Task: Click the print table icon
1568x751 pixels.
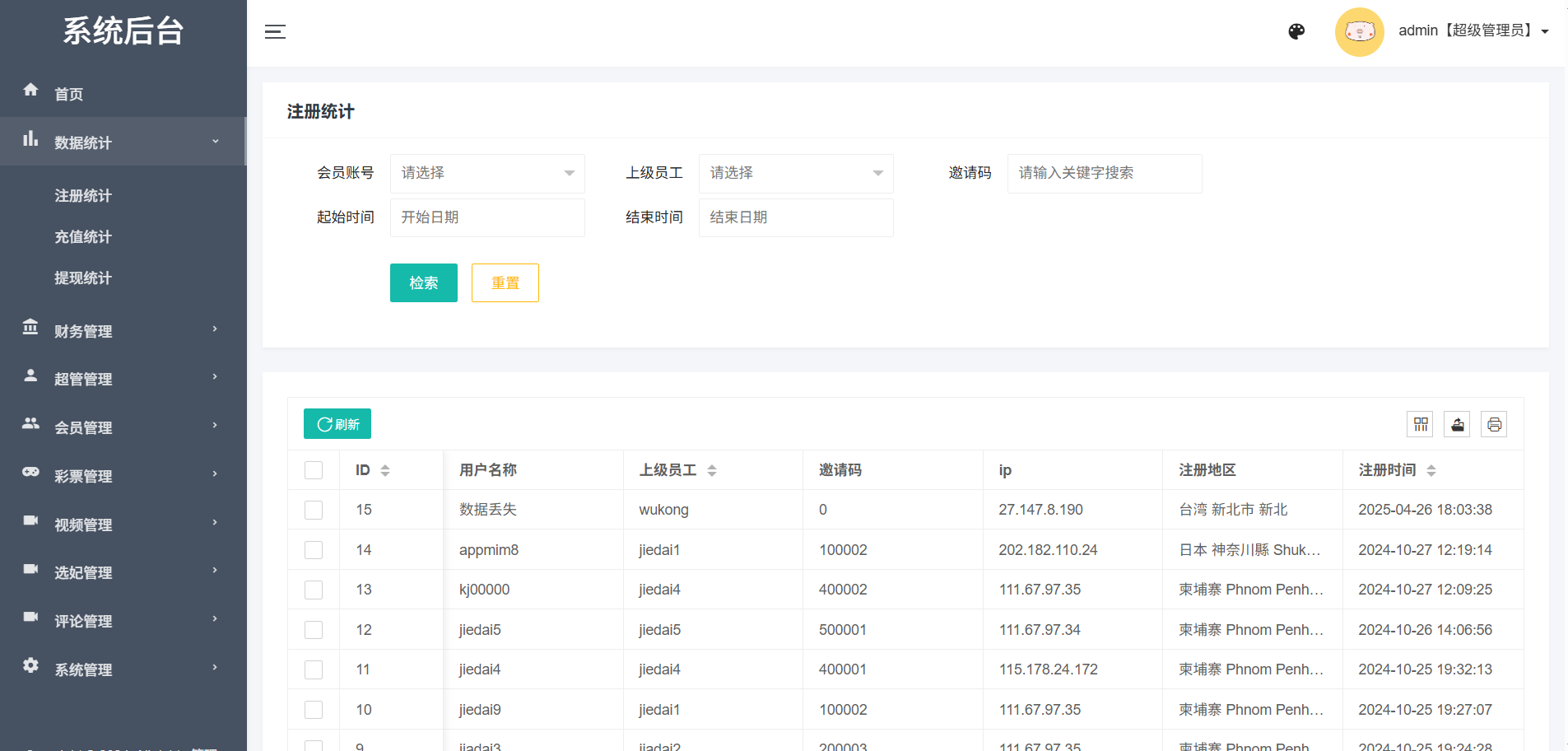Action: [x=1494, y=424]
